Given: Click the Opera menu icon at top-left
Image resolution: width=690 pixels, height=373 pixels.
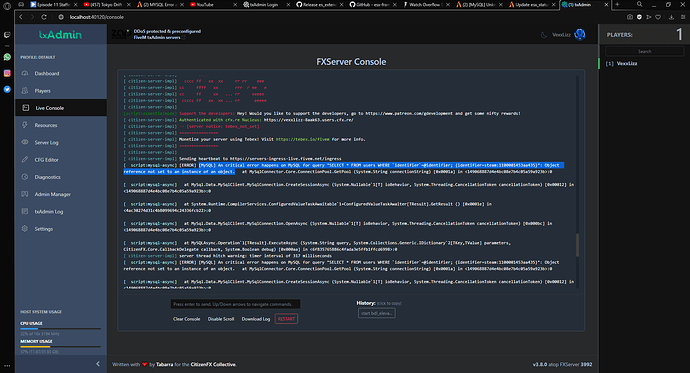Looking at the screenshot, I should click(7, 5).
